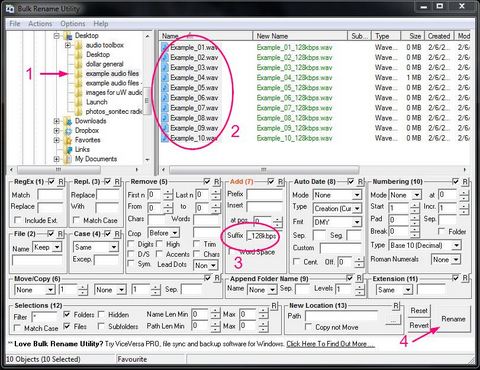Select the Favorites star icon
Image resolution: width=480 pixels, height=370 pixels.
tap(68, 140)
